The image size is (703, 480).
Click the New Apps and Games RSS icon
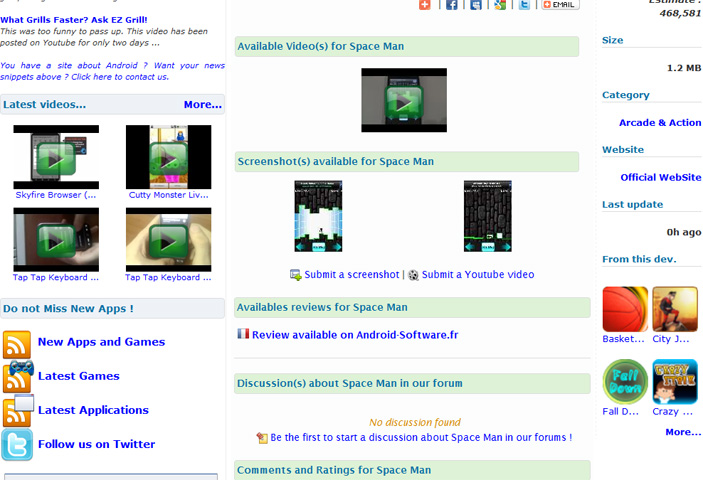click(x=17, y=344)
